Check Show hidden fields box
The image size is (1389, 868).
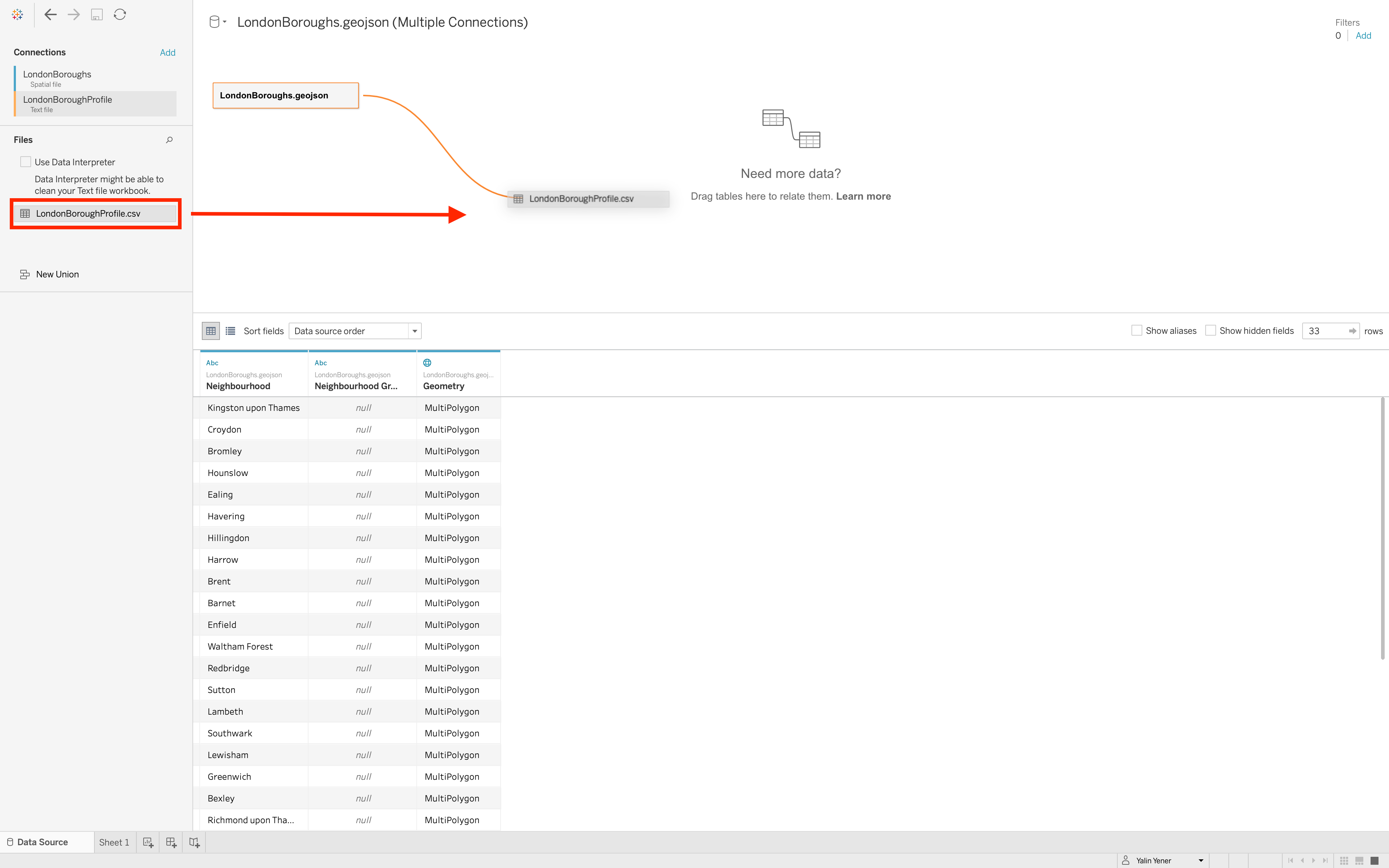pos(1211,331)
